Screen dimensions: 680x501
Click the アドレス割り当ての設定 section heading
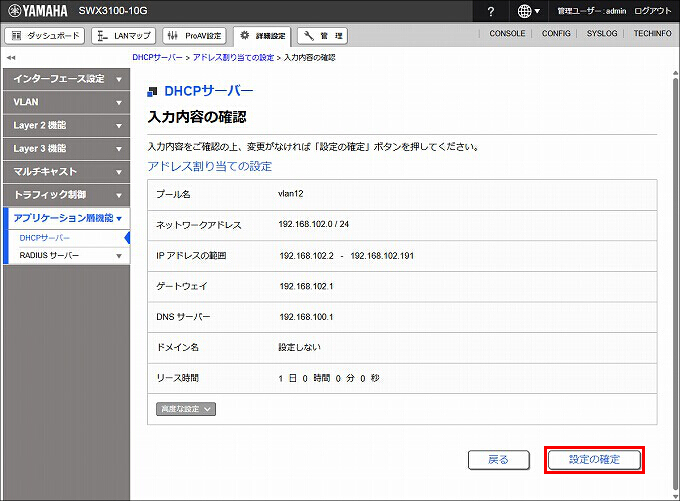point(209,167)
